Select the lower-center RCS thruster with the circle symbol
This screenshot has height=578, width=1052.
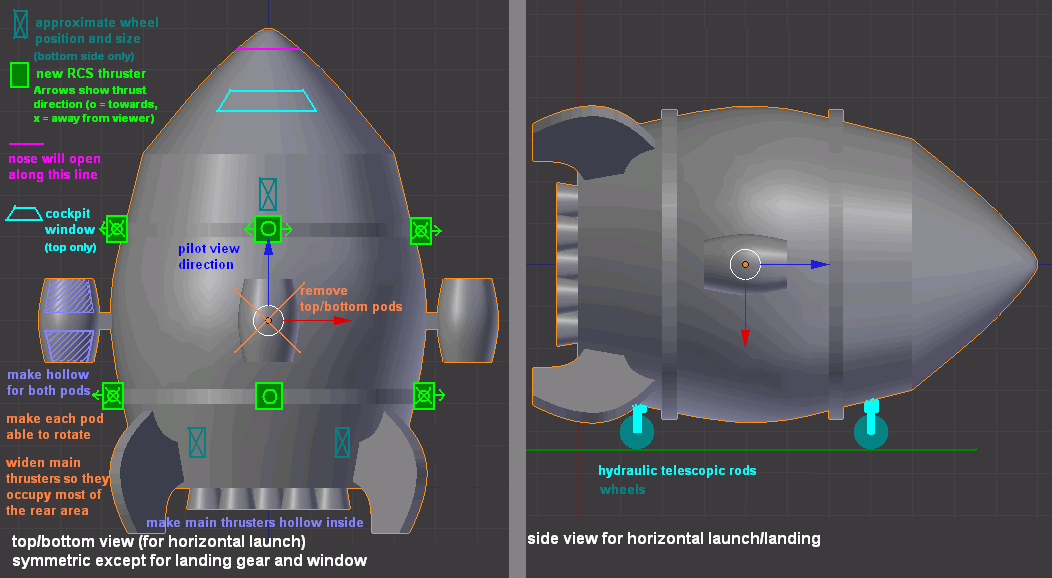click(x=269, y=396)
